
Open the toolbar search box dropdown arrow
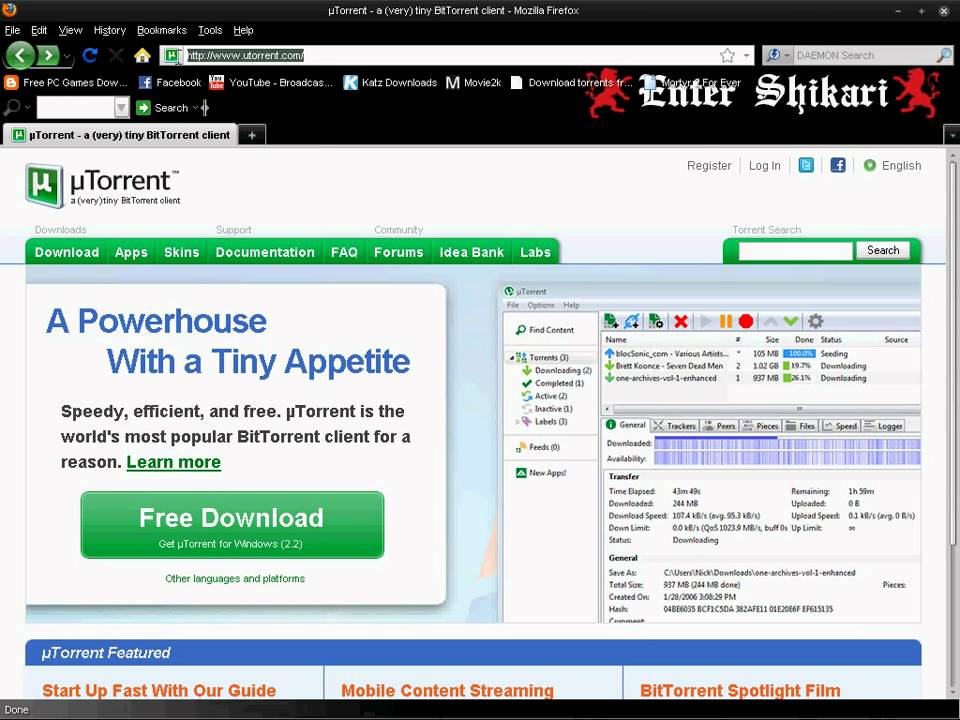(122, 108)
